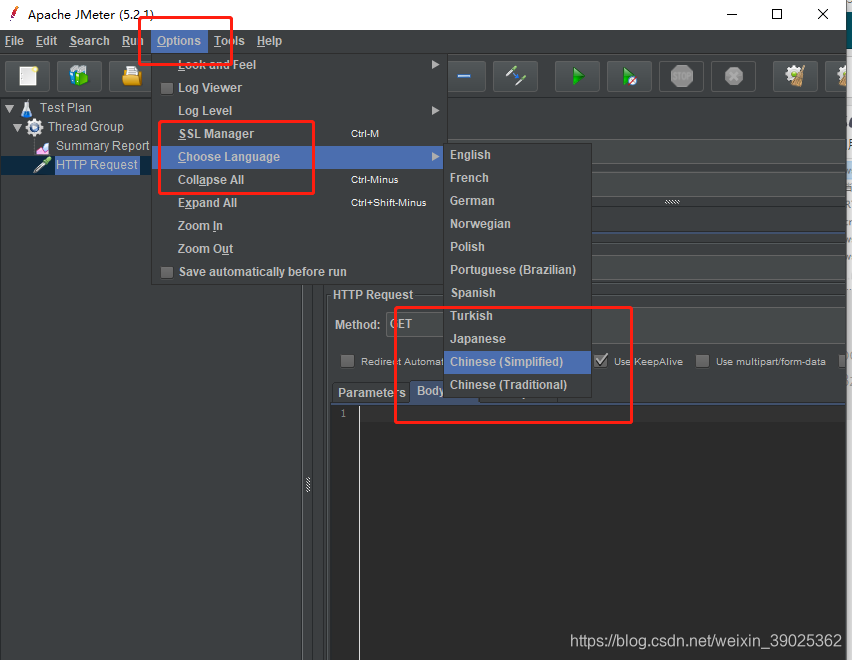Screen dimensions: 852x660
Task: Click the Toggle toolbar icon
Action: [515, 76]
